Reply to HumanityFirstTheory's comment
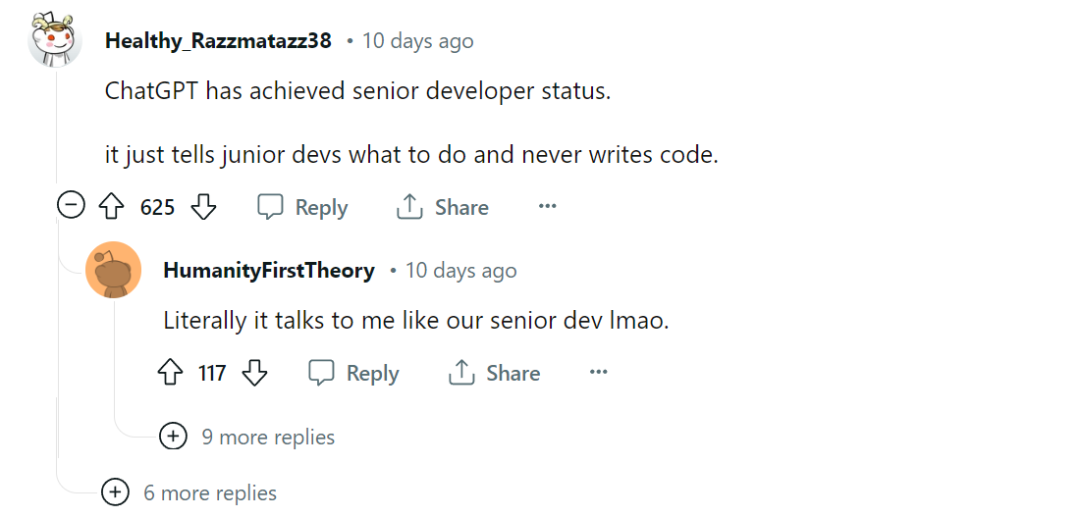 tap(354, 374)
